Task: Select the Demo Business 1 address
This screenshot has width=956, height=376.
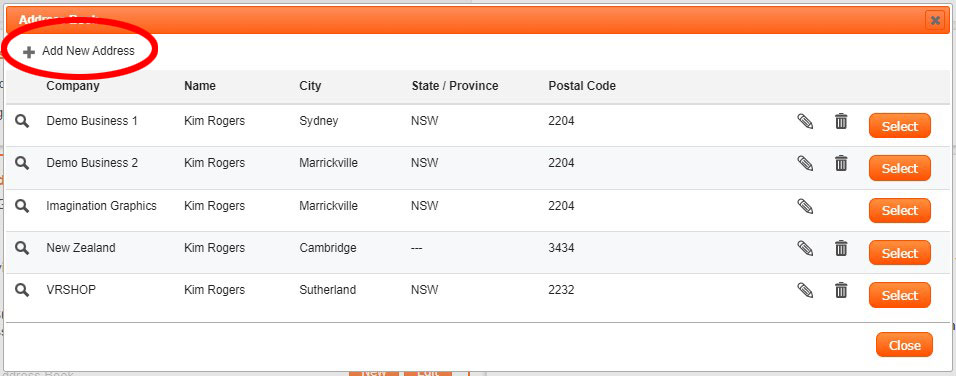Action: 900,126
